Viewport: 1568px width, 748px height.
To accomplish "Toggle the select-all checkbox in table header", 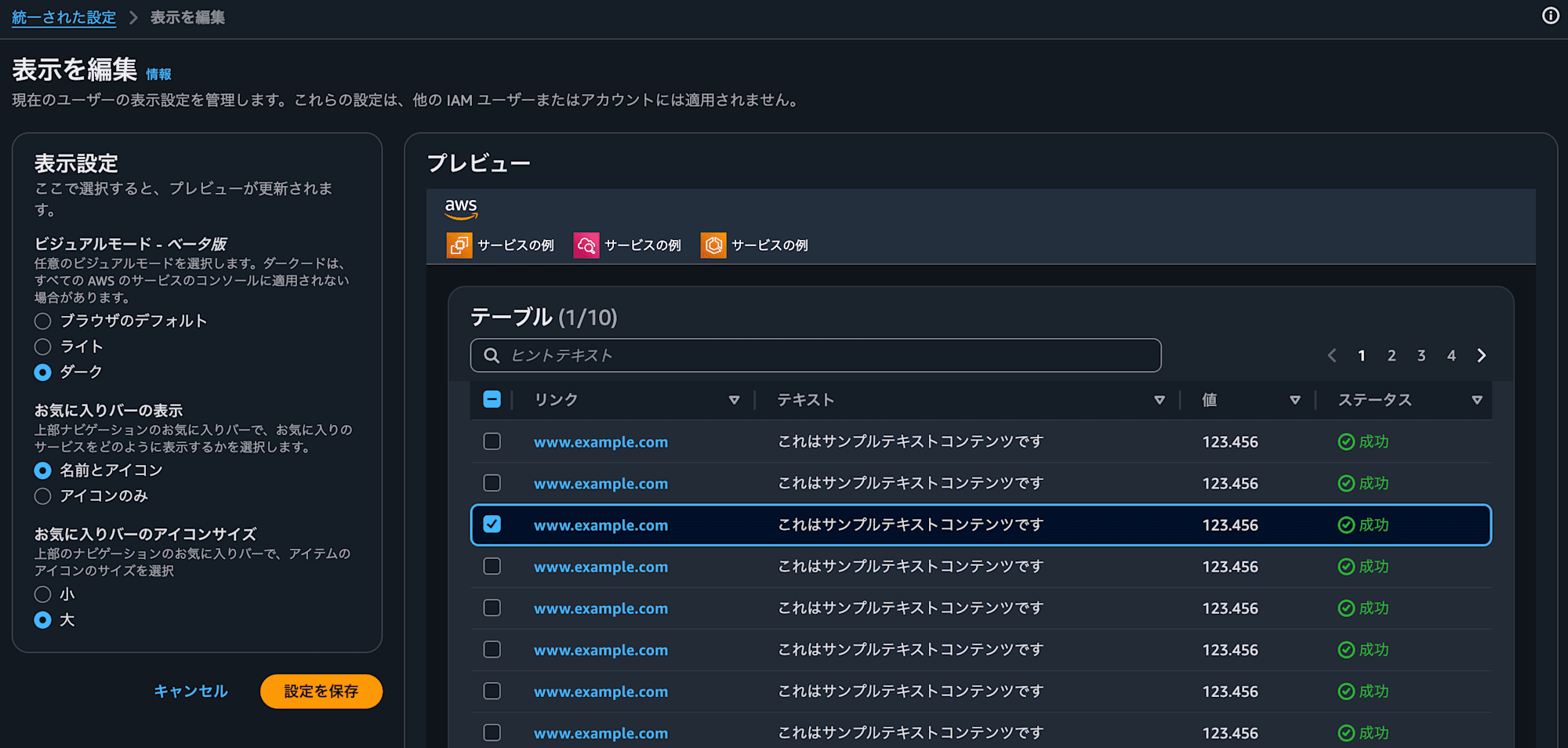I will (x=492, y=399).
